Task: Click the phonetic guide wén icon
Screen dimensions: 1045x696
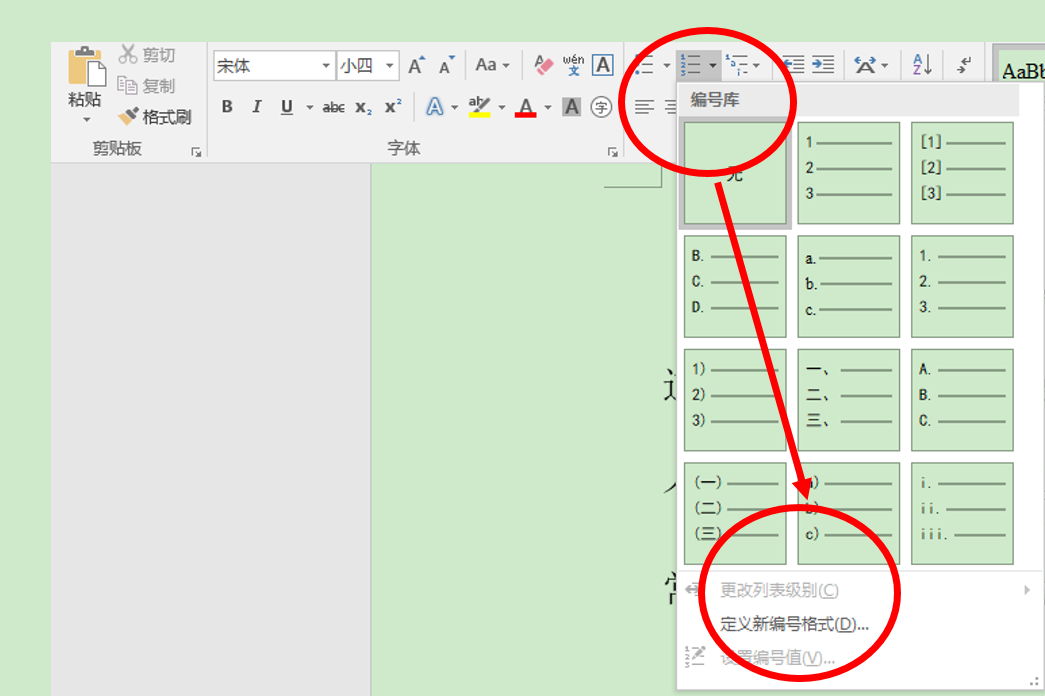Action: (573, 65)
